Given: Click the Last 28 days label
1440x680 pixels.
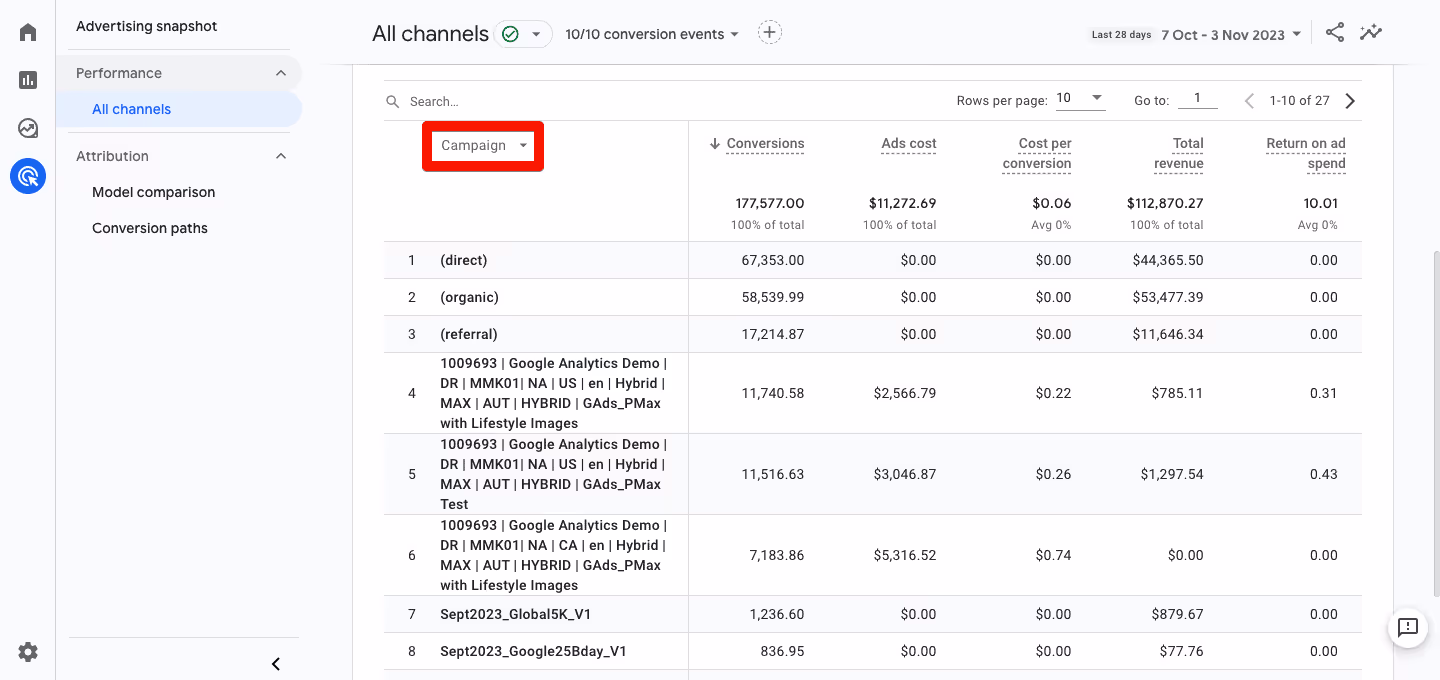Looking at the screenshot, I should [1121, 34].
